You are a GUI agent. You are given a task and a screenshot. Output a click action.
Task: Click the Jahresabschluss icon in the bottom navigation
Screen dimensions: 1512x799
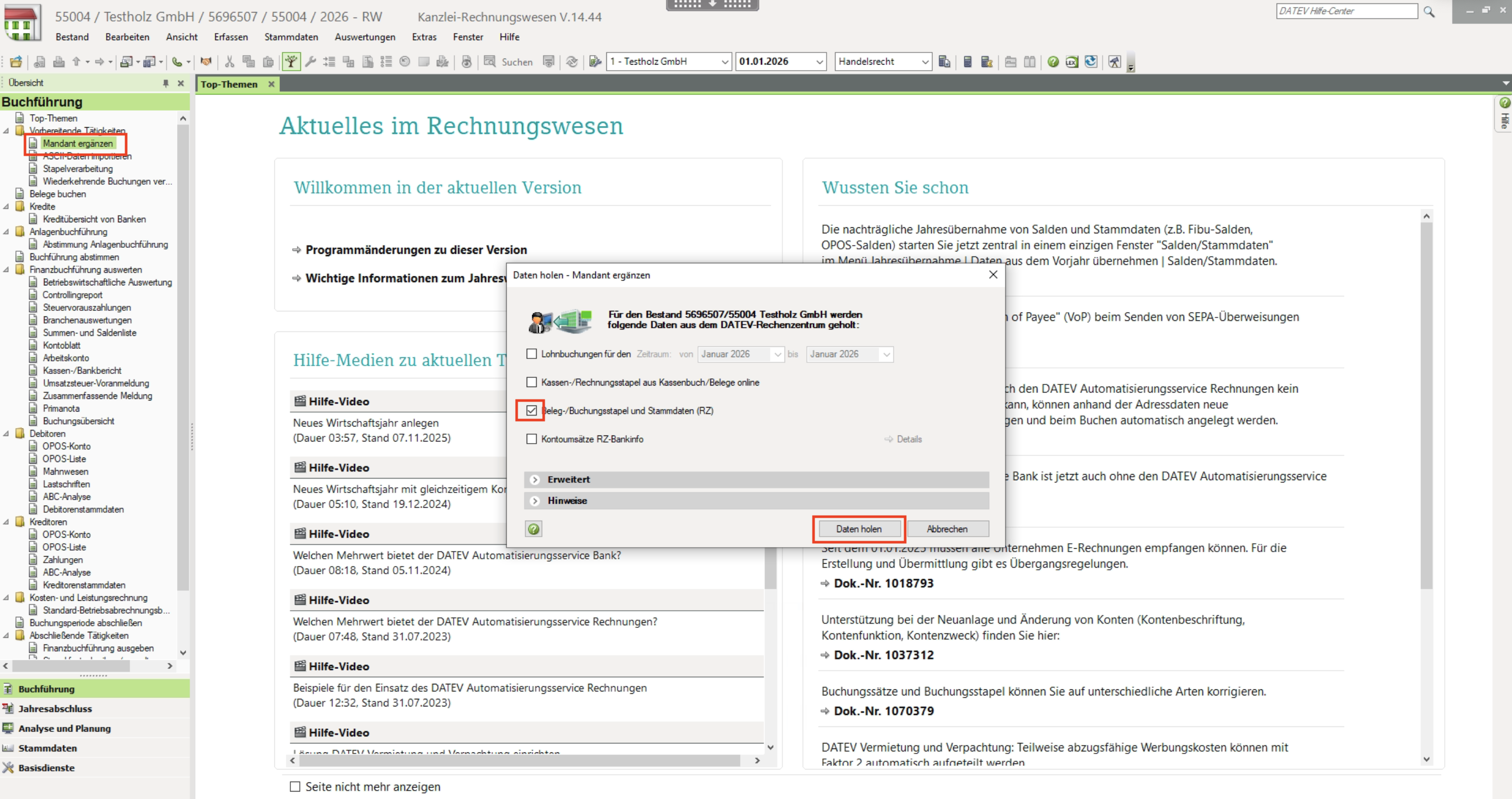click(x=8, y=708)
